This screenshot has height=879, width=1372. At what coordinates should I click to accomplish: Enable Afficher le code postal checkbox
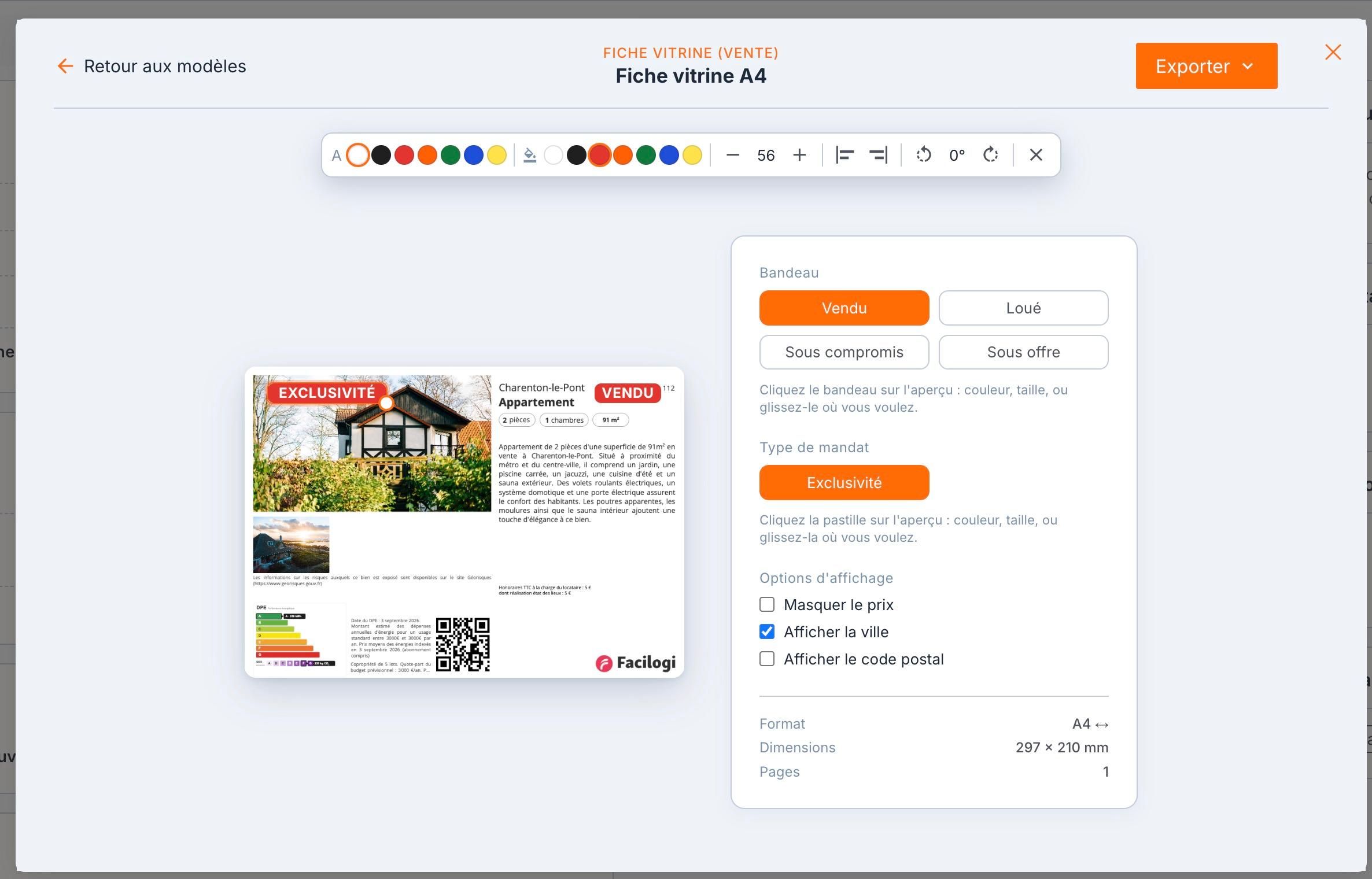click(767, 659)
